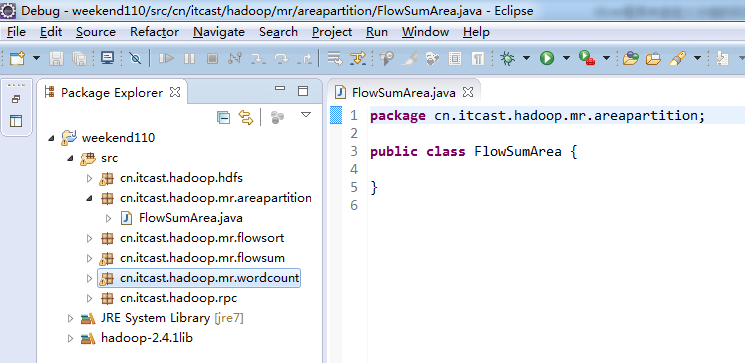Click the External Tools run icon
Screen dimensions: 745x363
pyautogui.click(x=587, y=58)
